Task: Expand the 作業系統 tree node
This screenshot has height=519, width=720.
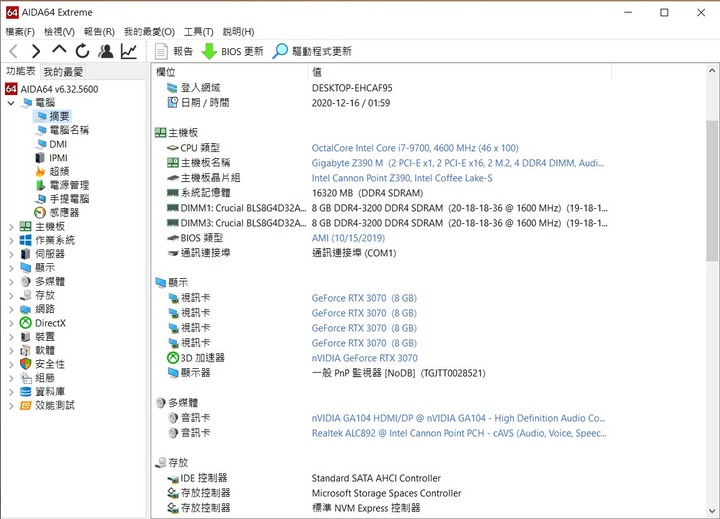Action: (11, 240)
